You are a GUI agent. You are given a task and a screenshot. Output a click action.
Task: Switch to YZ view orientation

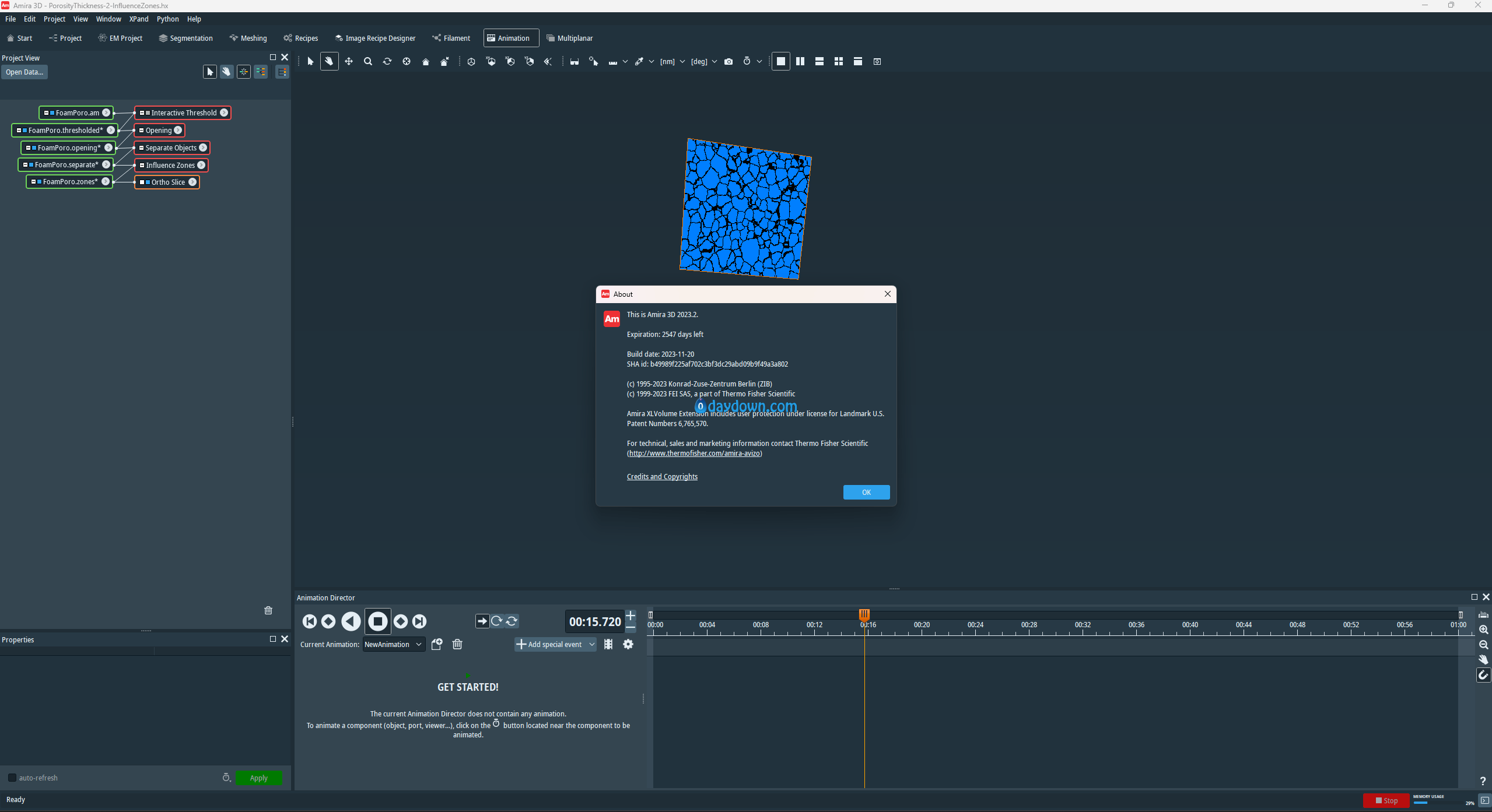530,61
